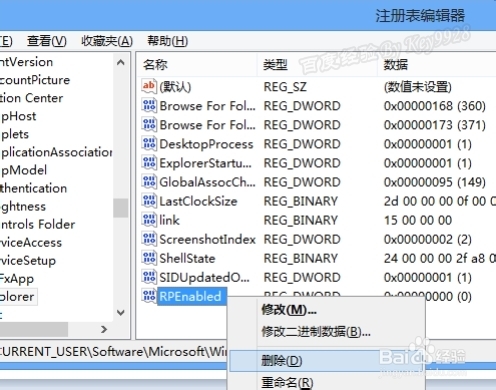Screen dimensions: 496x390
Task: Click the (数值未设置) data cell
Action: point(418,87)
